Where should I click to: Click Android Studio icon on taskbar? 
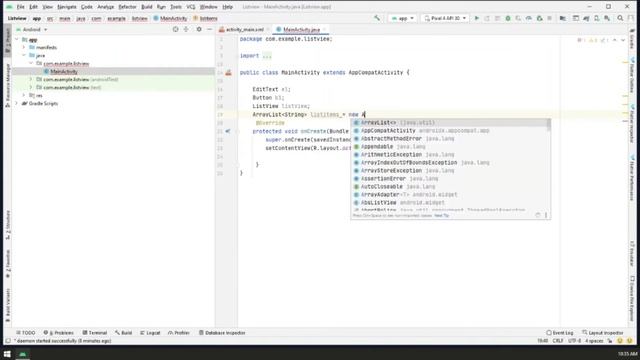tap(22, 354)
